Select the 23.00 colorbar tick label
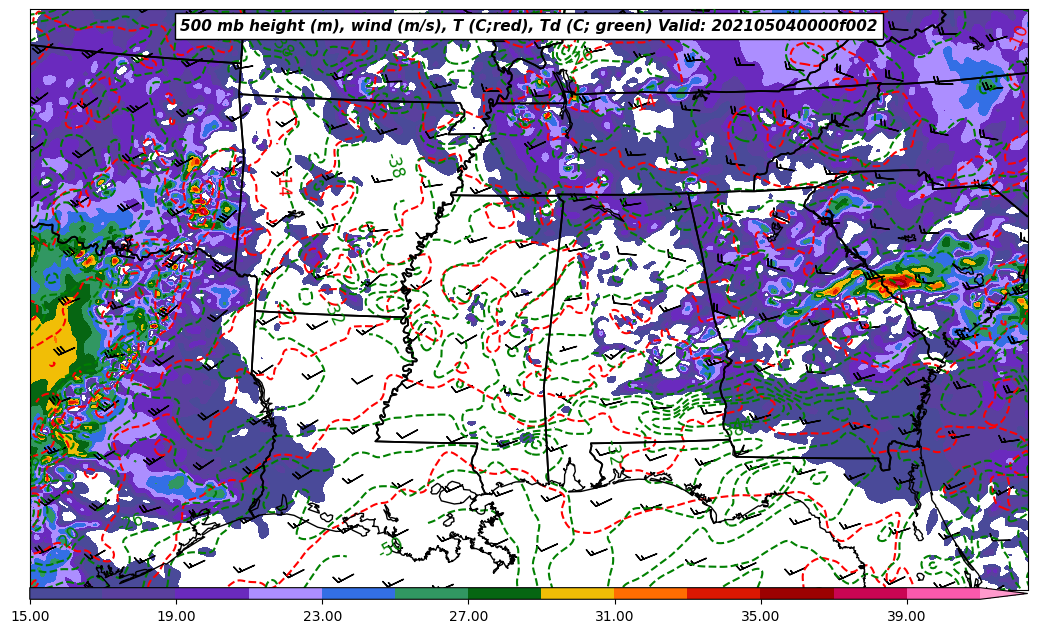Viewport: 1037px width, 633px height. coord(322,616)
